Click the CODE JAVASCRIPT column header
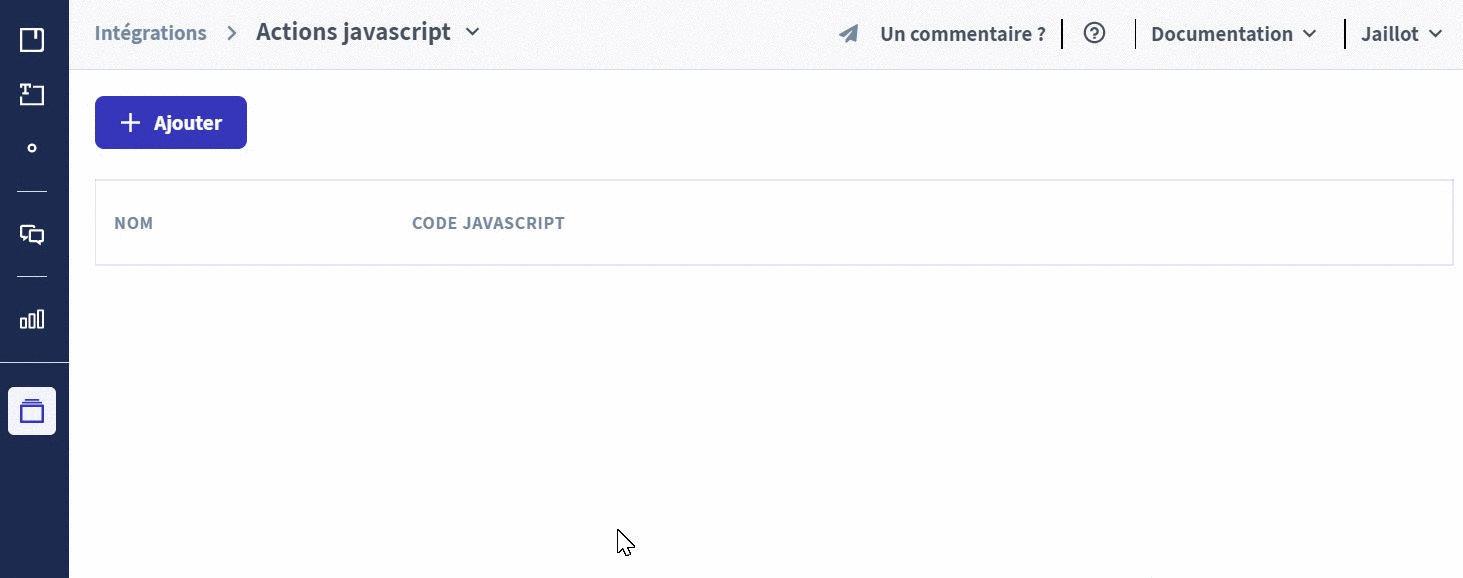This screenshot has width=1463, height=578. pyautogui.click(x=488, y=223)
